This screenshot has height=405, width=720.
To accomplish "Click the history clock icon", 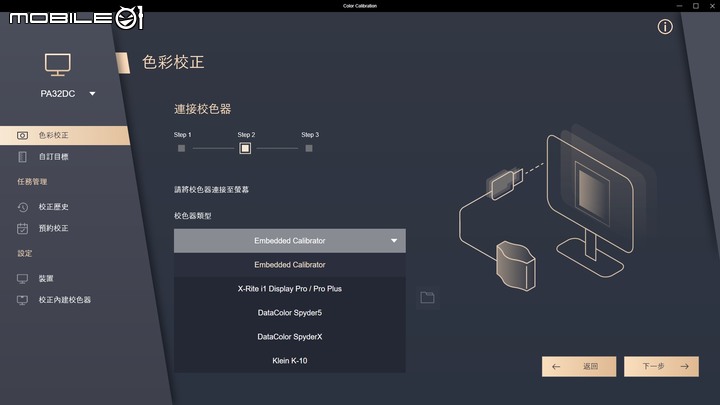I will coord(22,207).
